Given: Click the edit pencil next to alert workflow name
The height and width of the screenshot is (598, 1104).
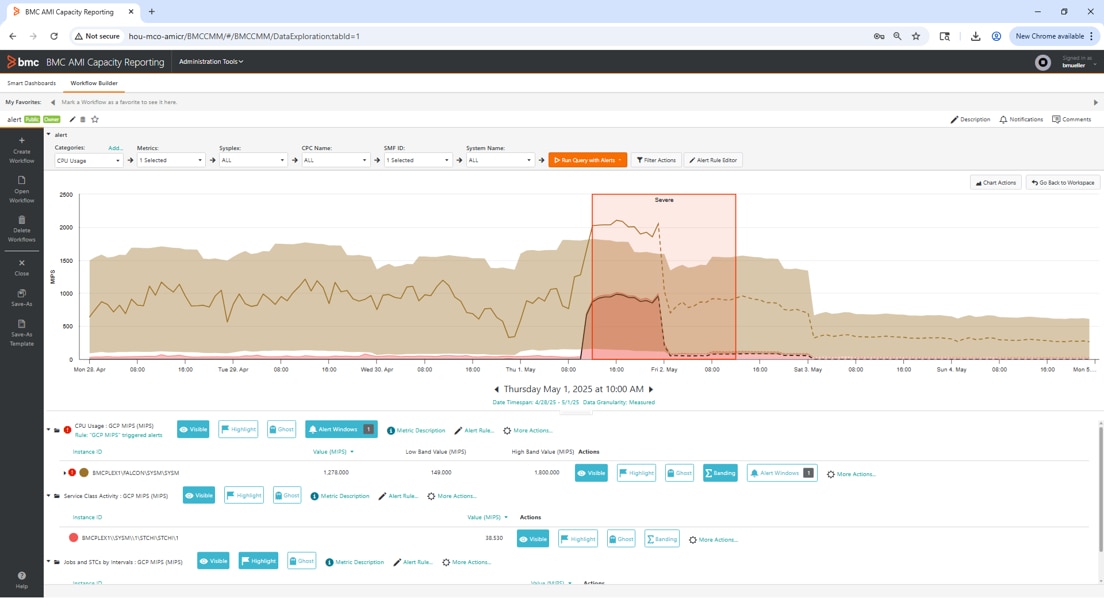Looking at the screenshot, I should point(72,119).
